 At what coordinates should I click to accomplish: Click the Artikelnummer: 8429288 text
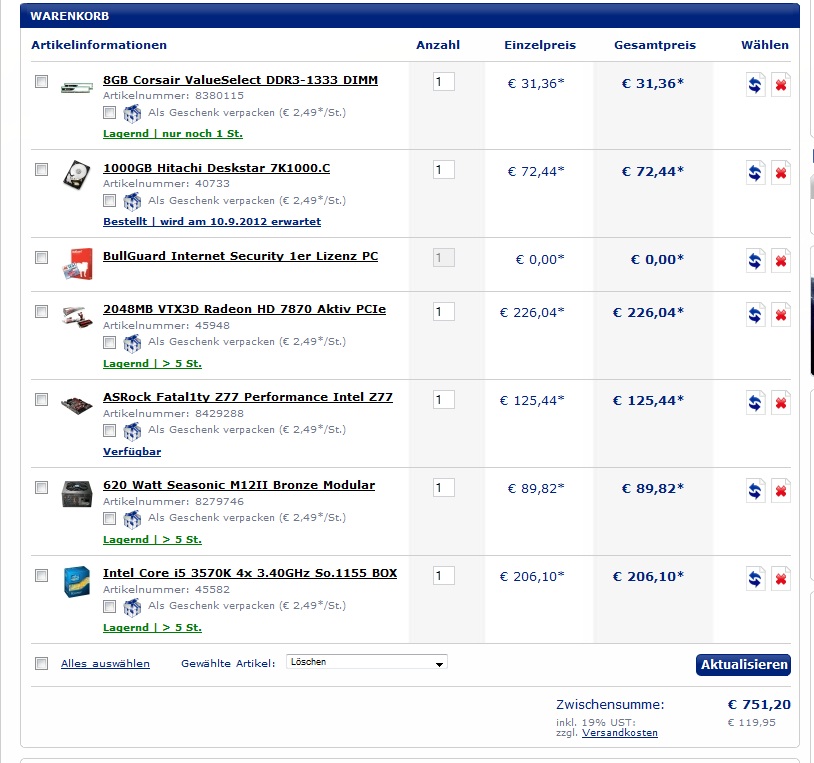coord(173,414)
